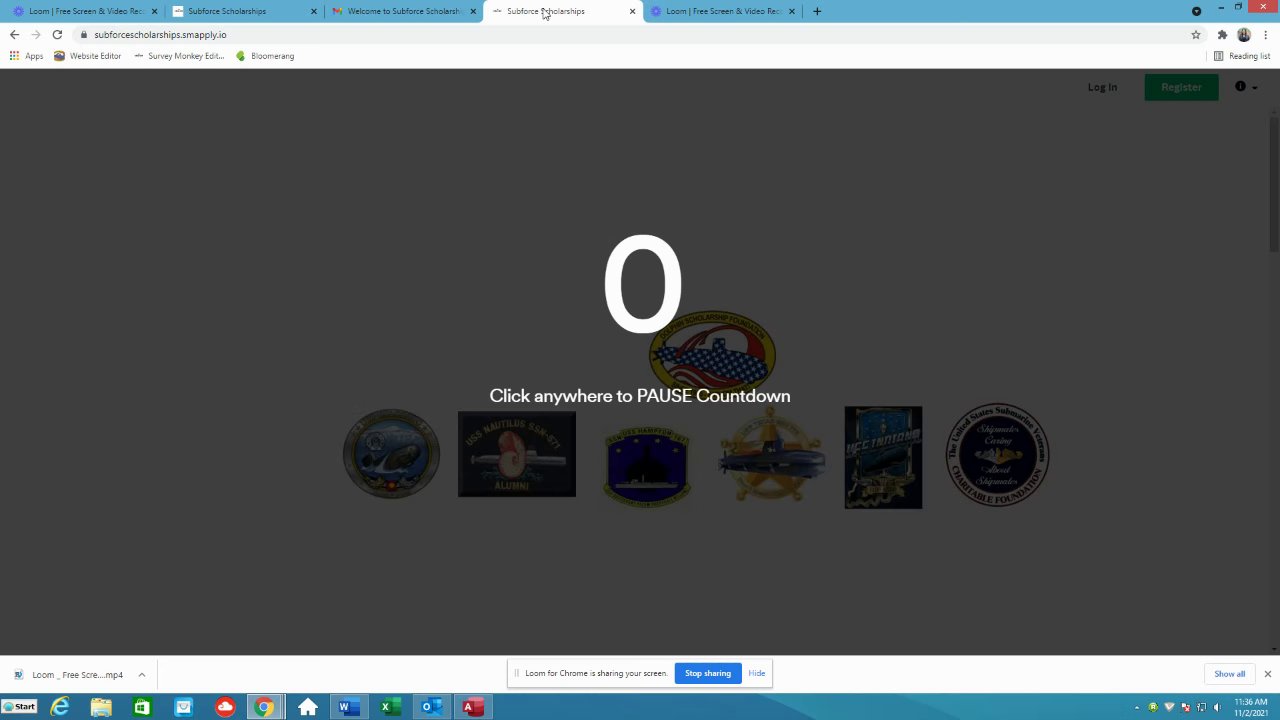Open the Windows Start menu
Image resolution: width=1280 pixels, height=720 pixels.
click(20, 707)
